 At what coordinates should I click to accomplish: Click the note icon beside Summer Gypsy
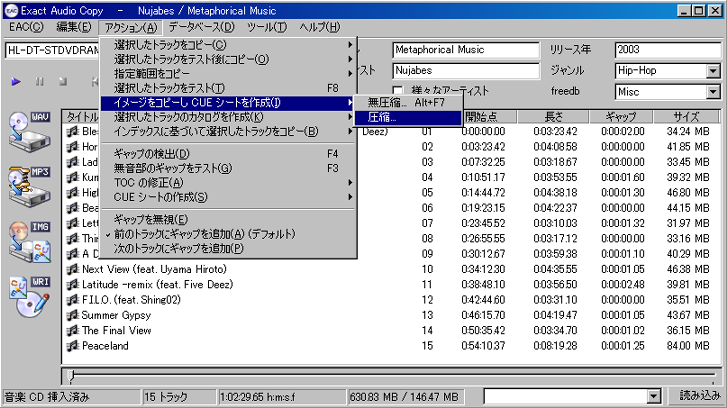pyautogui.click(x=72, y=315)
